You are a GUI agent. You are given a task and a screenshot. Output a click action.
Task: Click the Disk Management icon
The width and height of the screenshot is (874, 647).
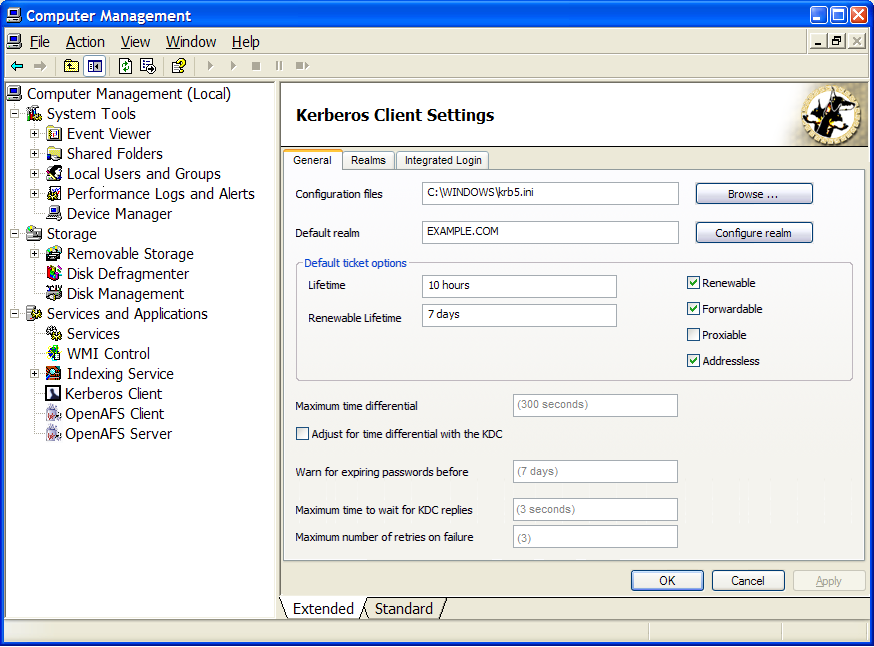click(54, 293)
